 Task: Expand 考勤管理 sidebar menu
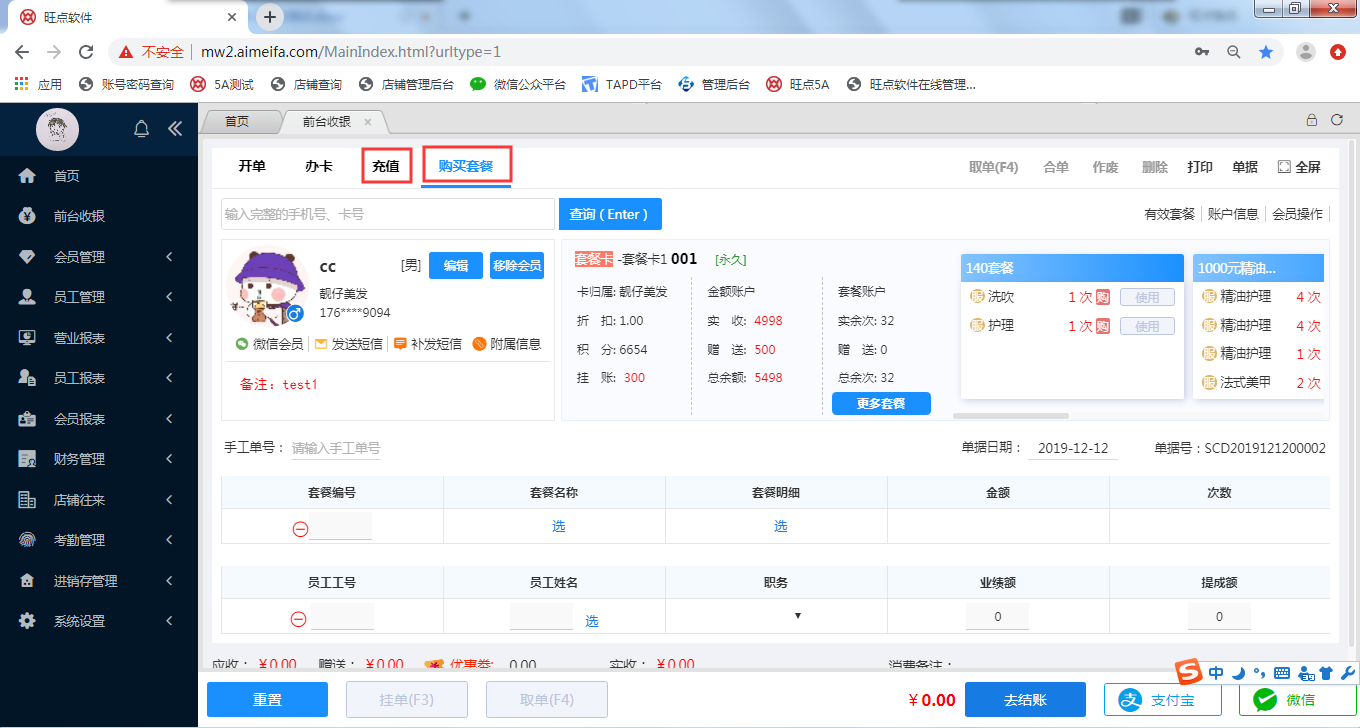click(100, 540)
